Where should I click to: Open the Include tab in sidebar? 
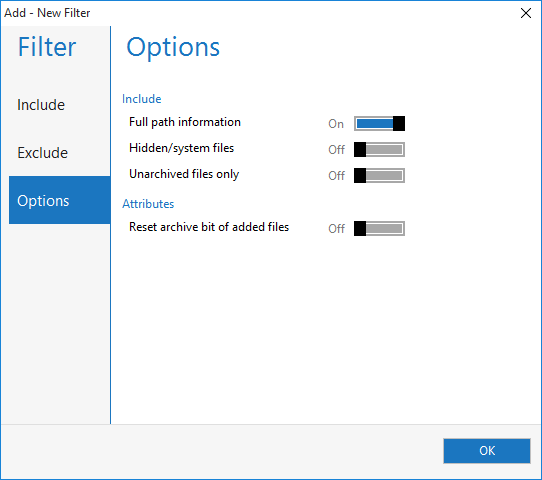coord(59,105)
